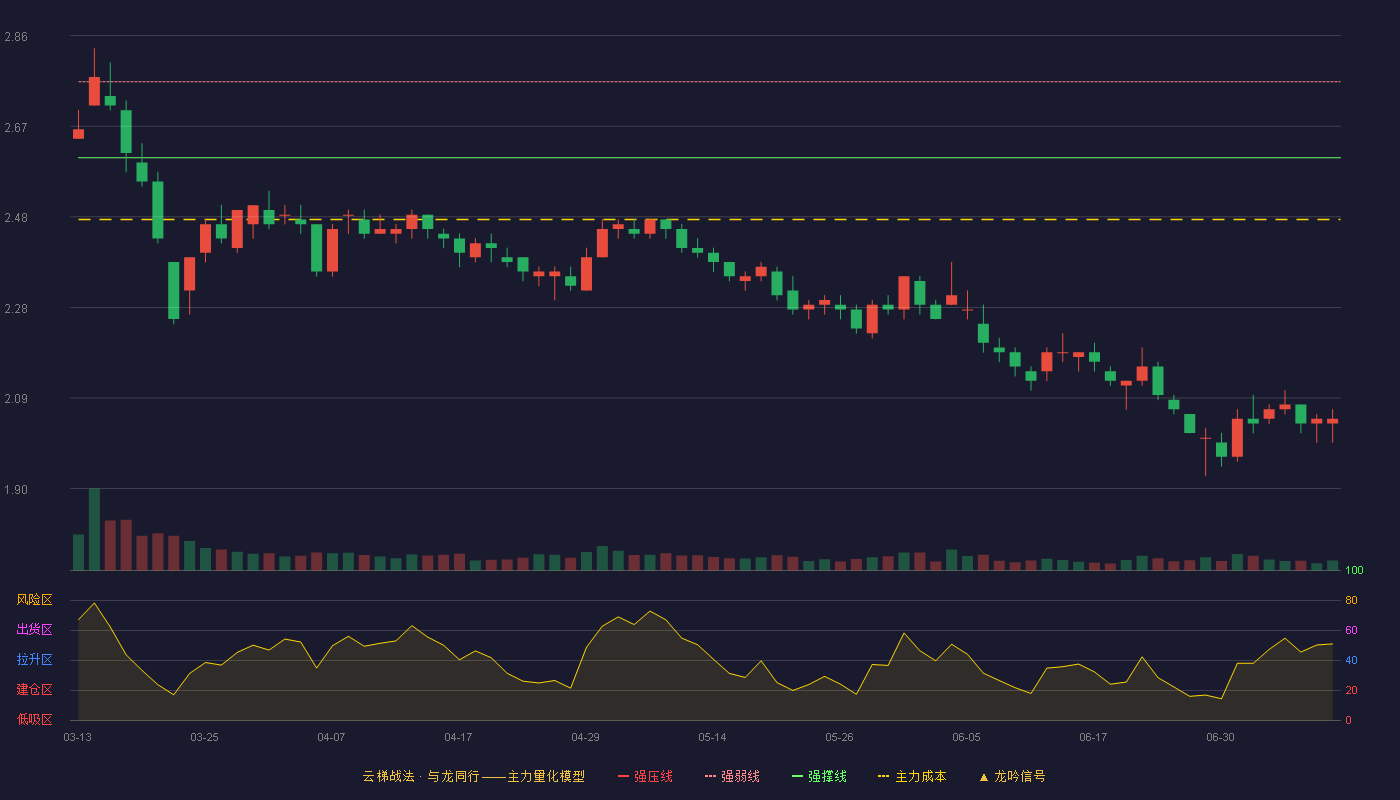Click the 低吸区 zone label

pyautogui.click(x=34, y=719)
